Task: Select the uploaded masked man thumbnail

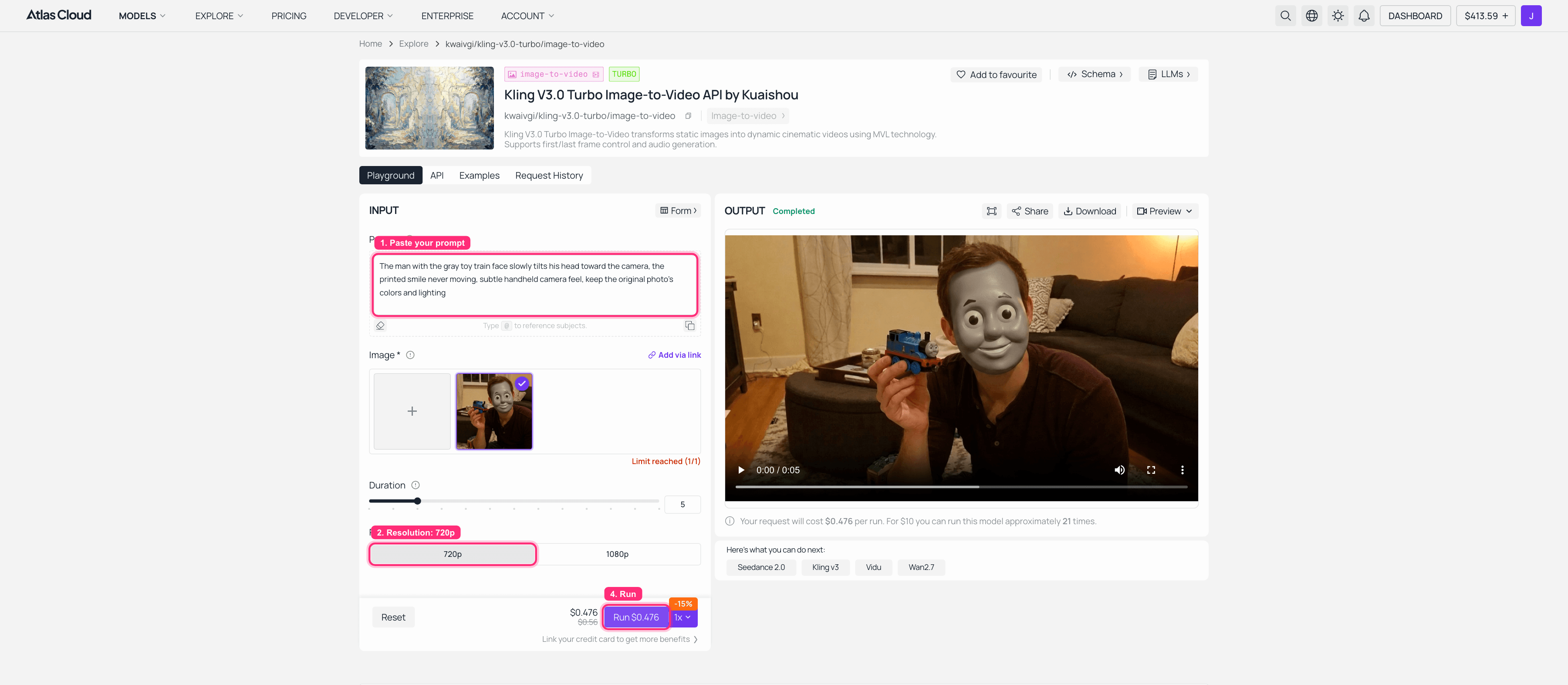Action: coord(493,411)
